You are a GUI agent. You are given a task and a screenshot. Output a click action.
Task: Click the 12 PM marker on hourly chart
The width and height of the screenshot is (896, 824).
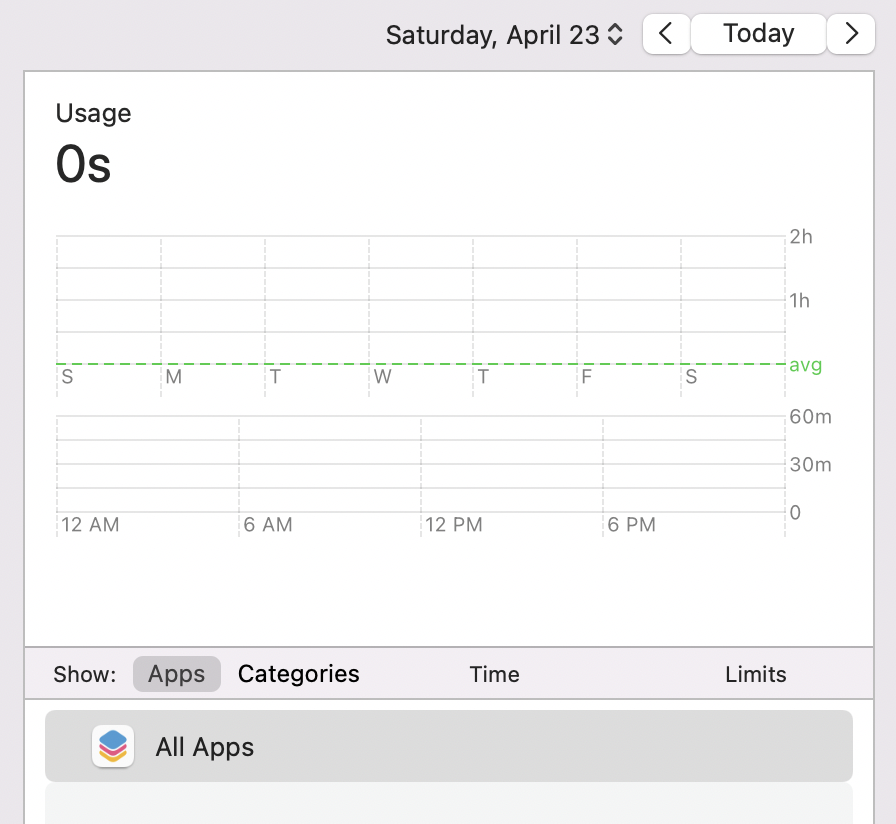(x=454, y=525)
